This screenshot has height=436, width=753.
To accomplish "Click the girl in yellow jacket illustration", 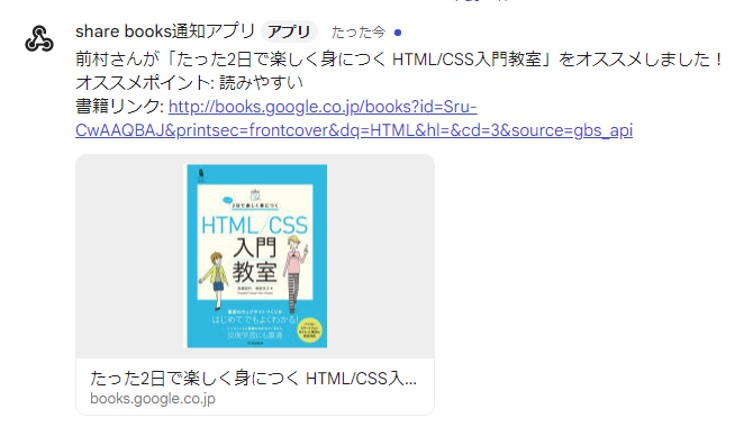I will pos(215,280).
